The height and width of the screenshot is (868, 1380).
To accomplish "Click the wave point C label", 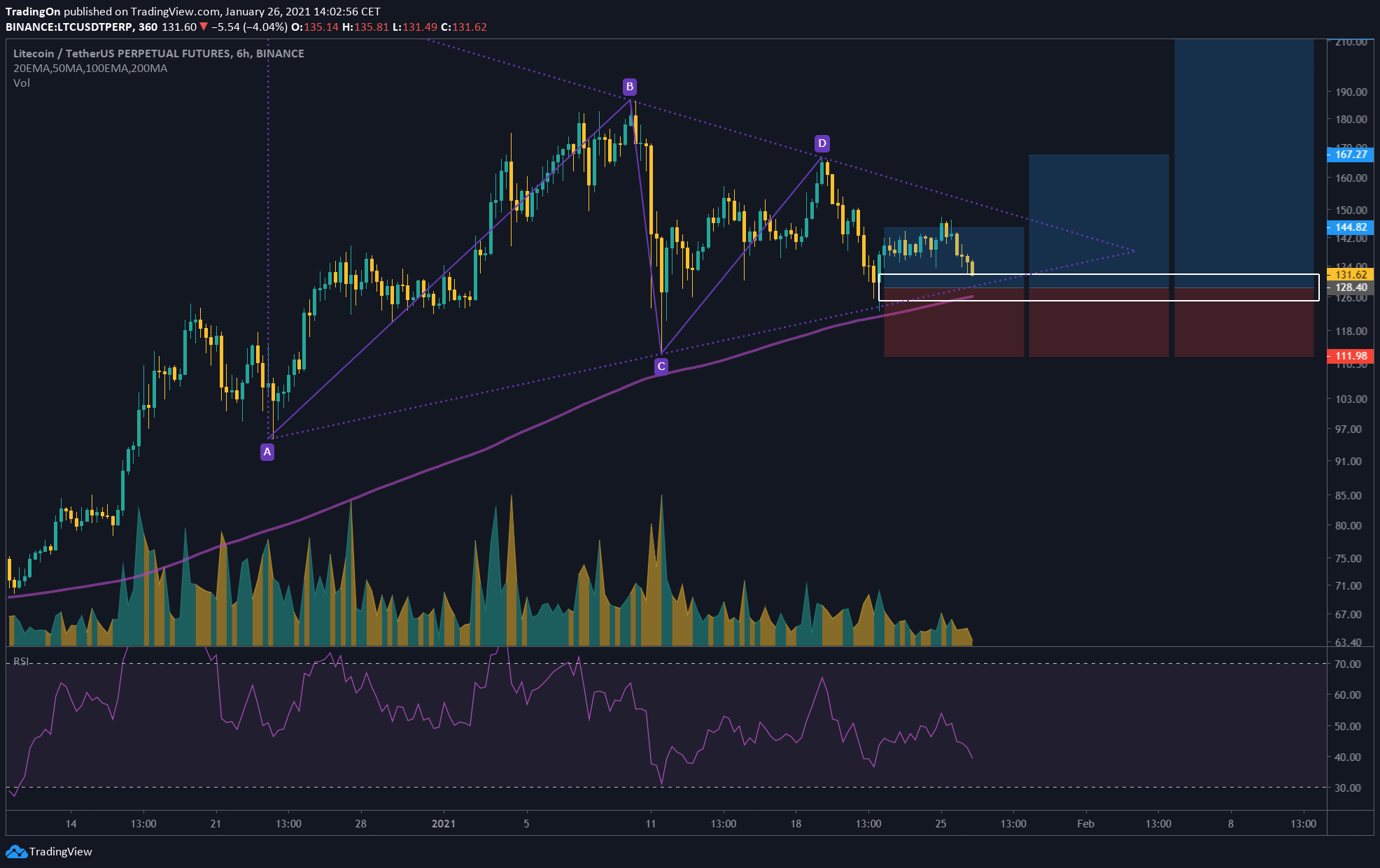I will tap(661, 366).
